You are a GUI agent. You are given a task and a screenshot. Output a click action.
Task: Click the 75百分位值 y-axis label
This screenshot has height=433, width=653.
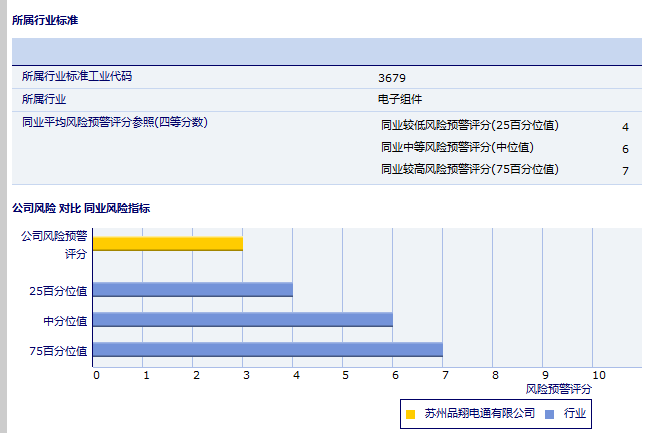pyautogui.click(x=59, y=350)
